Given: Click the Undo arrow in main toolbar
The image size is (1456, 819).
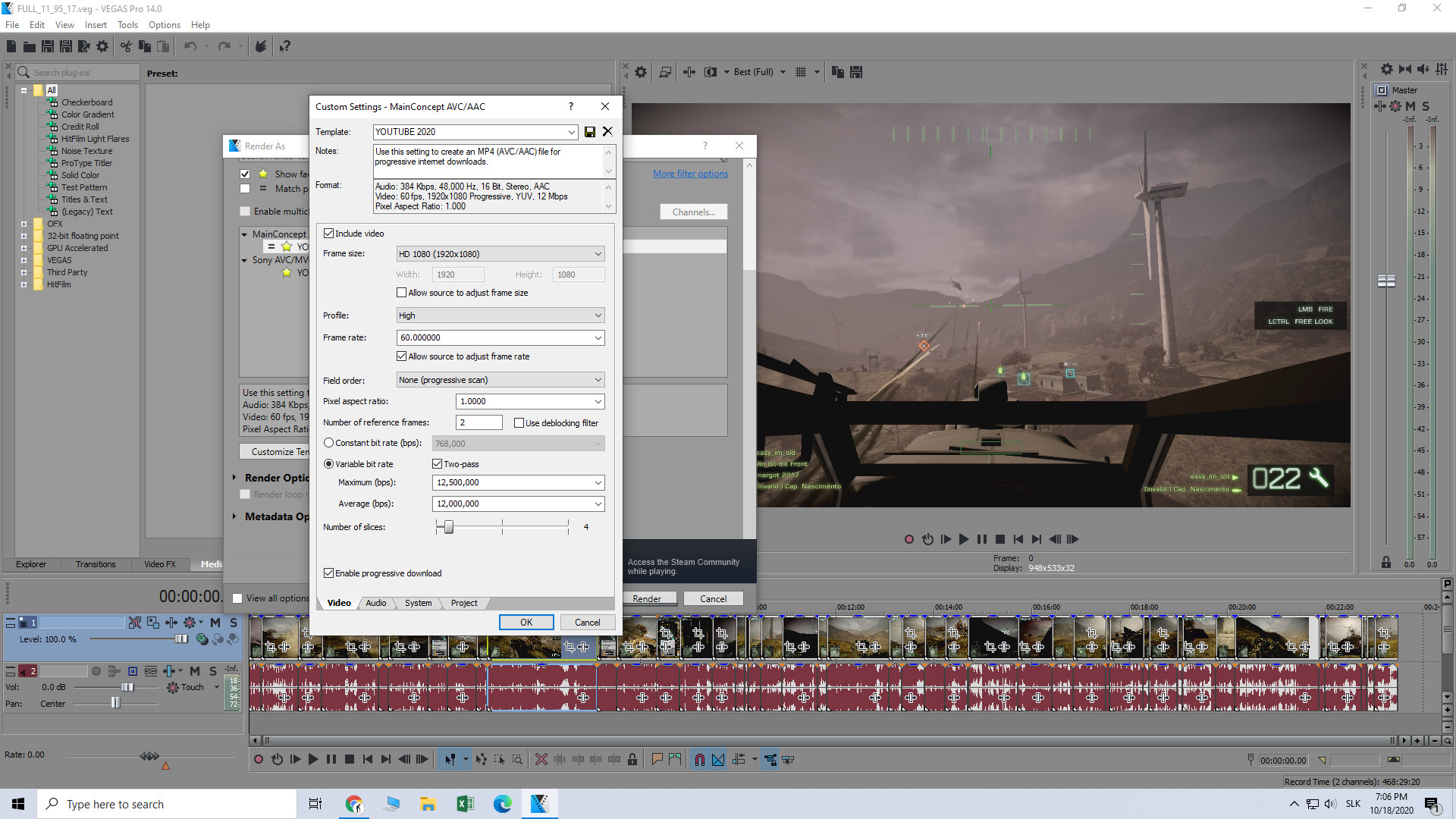Looking at the screenshot, I should point(190,46).
